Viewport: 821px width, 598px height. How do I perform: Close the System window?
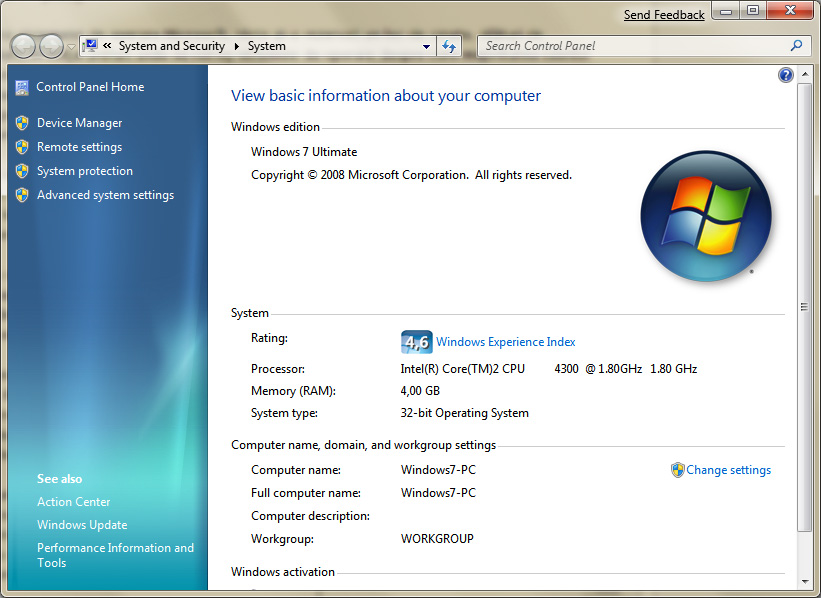790,10
